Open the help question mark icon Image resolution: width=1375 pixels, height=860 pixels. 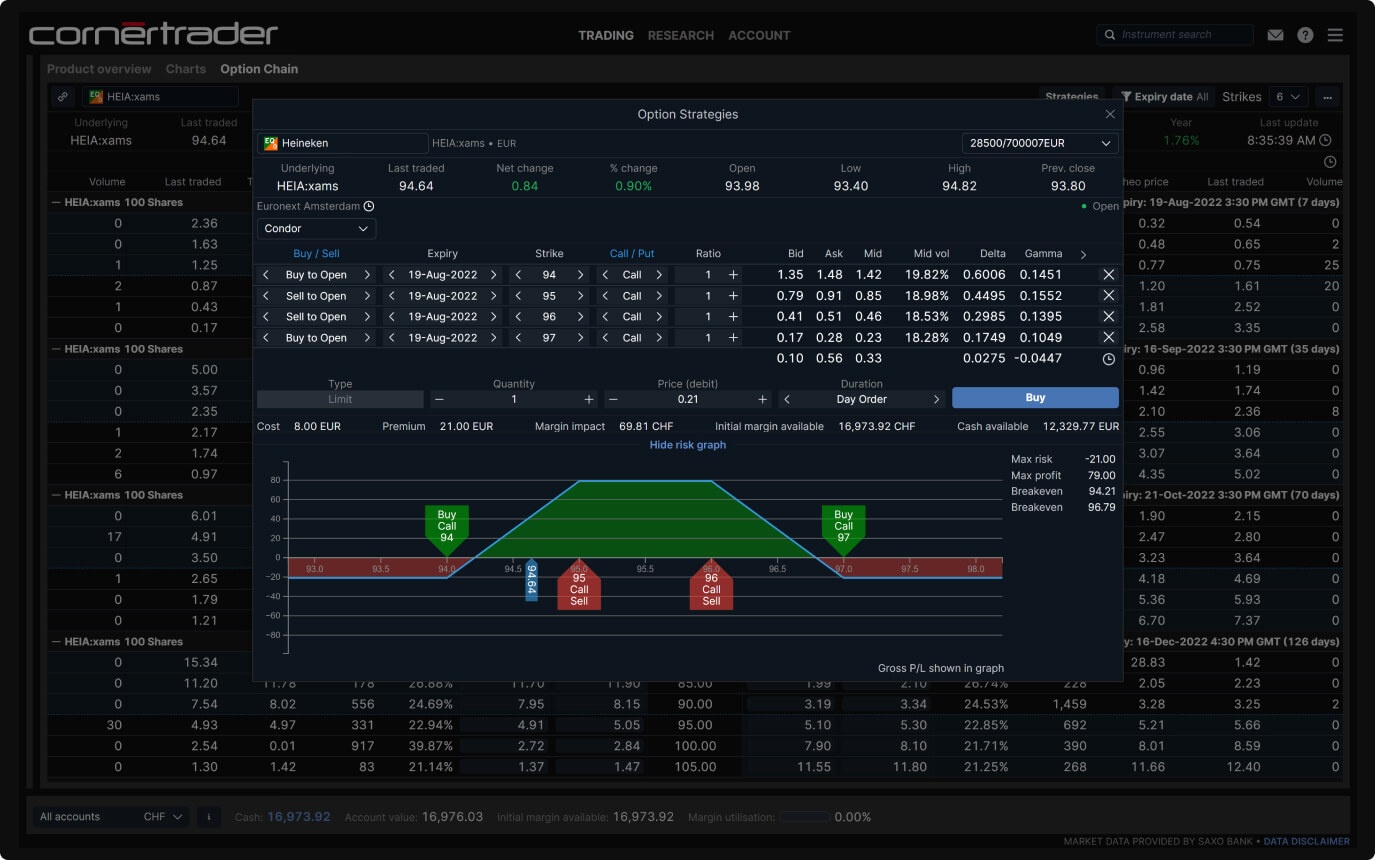(x=1305, y=35)
